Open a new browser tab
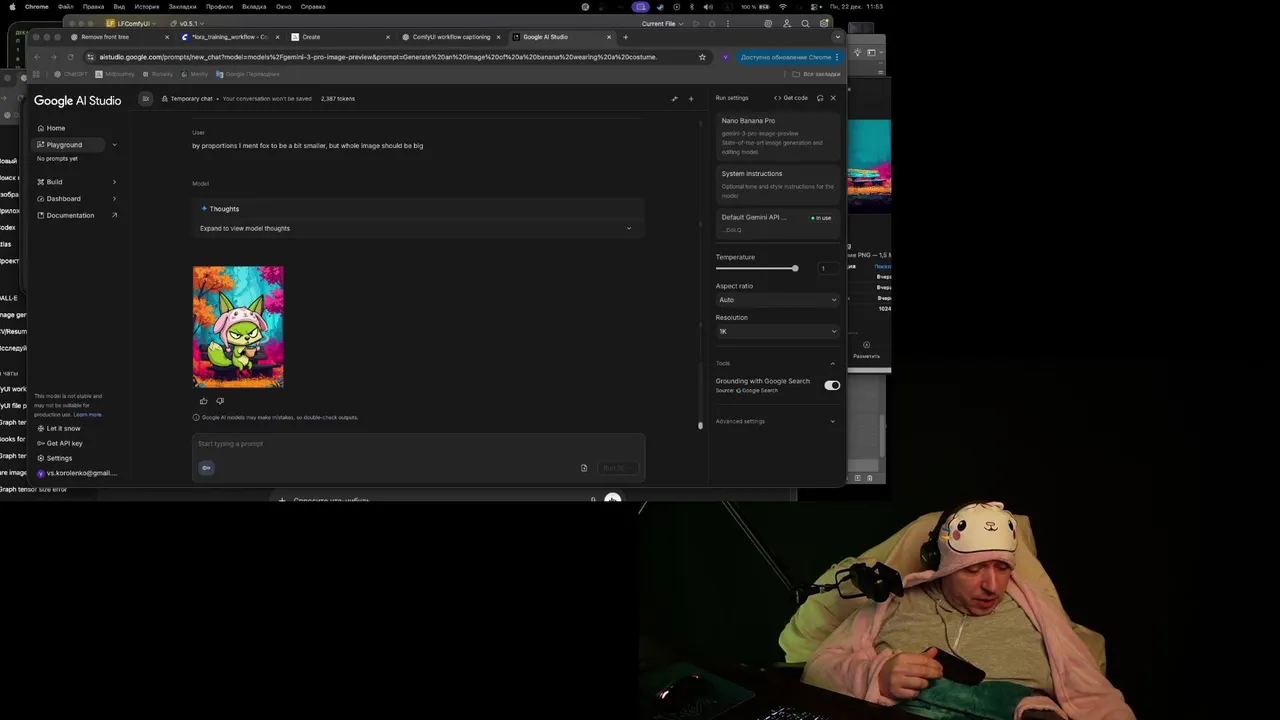 tap(626, 37)
